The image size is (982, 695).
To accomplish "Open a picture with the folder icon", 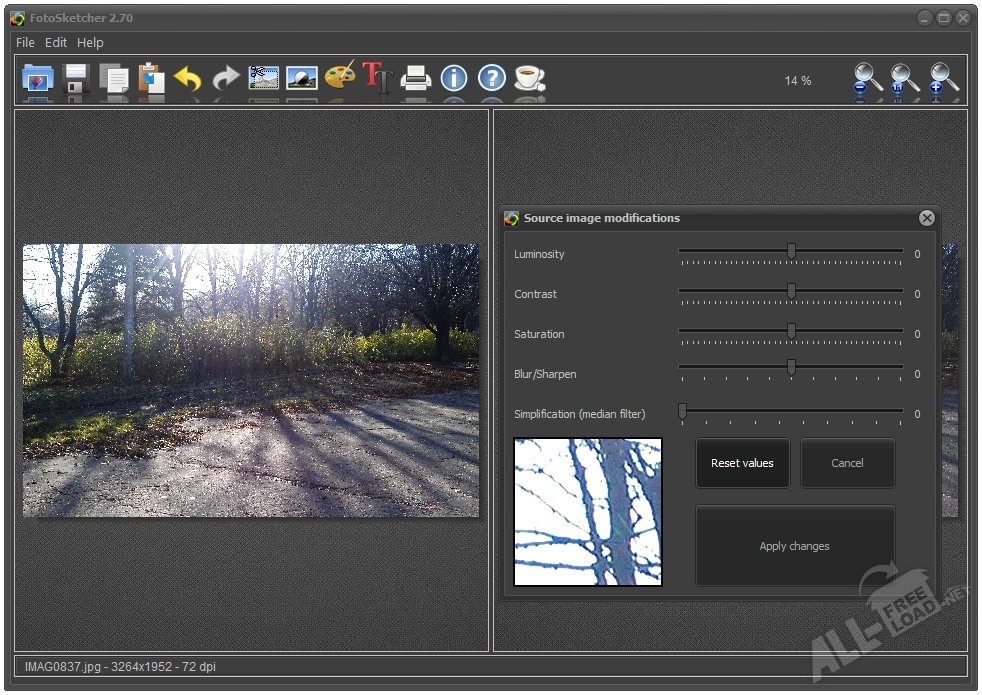I will tap(38, 79).
